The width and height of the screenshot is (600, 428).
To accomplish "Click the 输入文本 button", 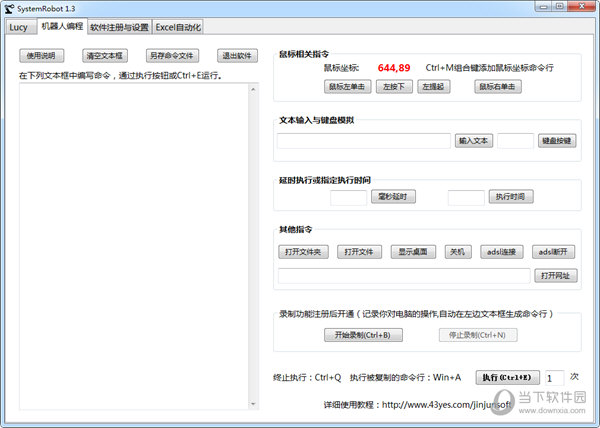I will tap(474, 141).
